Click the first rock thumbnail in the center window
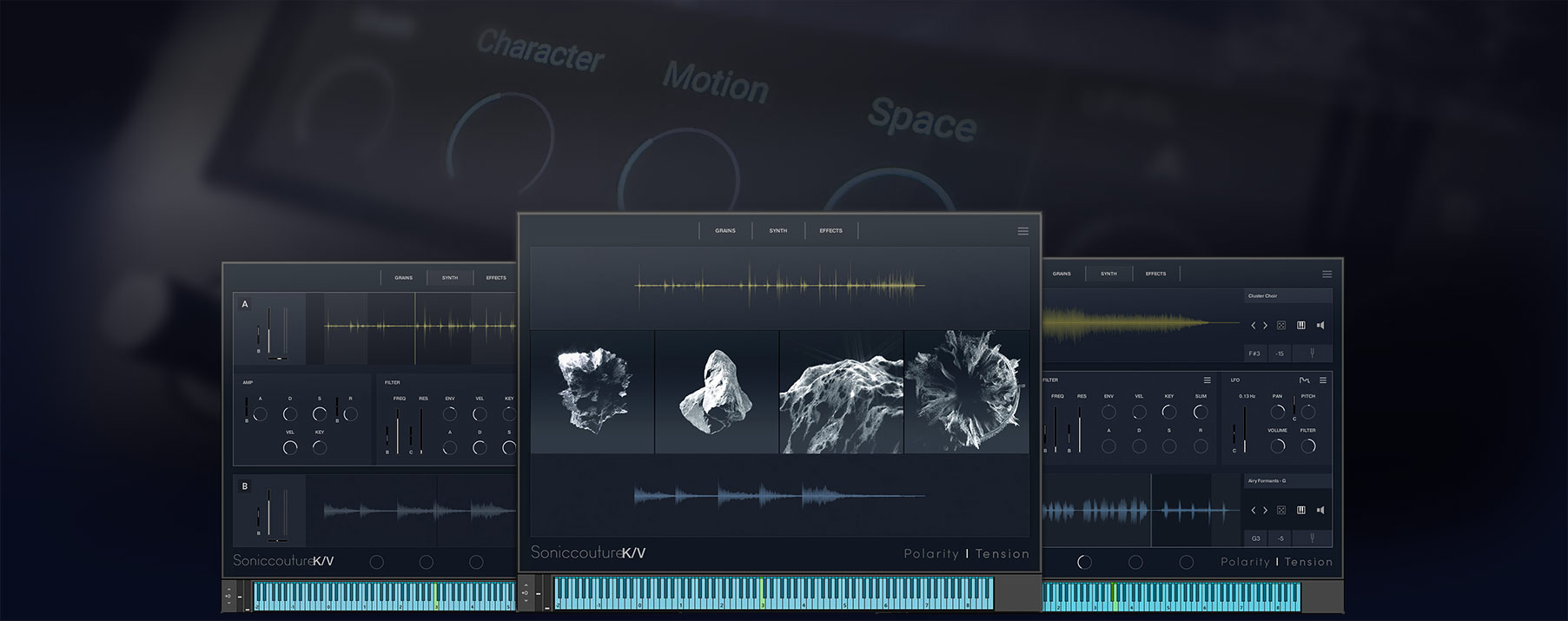Screen dimensions: 1568x621 (x=592, y=392)
